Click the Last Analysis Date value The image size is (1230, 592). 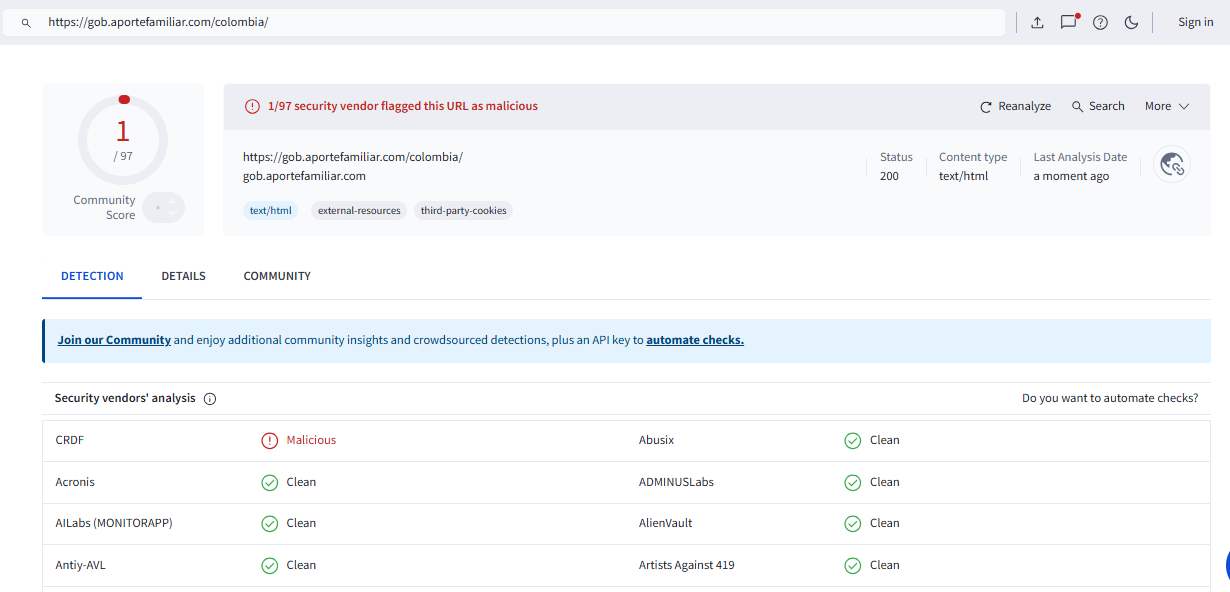point(1071,176)
